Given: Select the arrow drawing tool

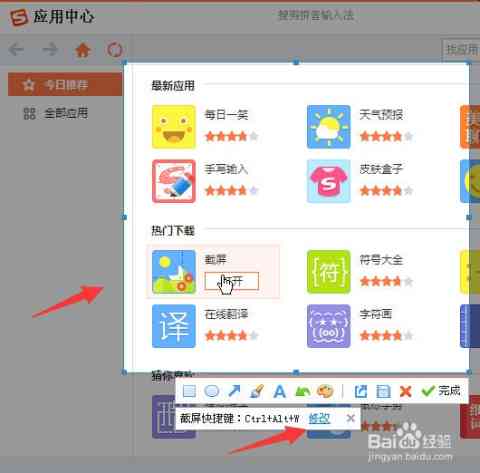Looking at the screenshot, I should (x=234, y=391).
